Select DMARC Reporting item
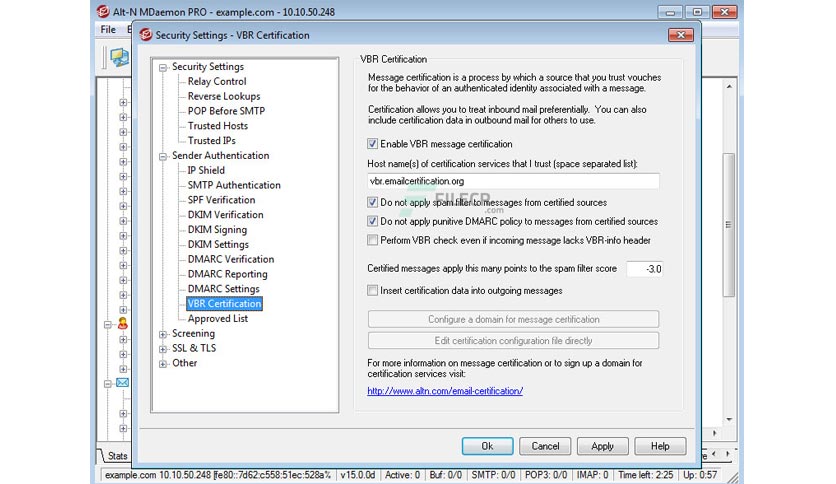Image resolution: width=836 pixels, height=484 pixels. click(x=228, y=275)
